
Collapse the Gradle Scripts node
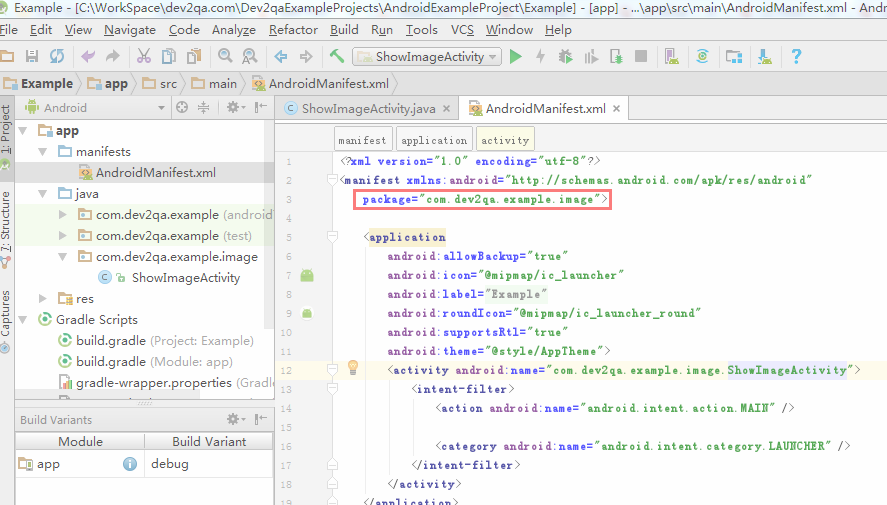pyautogui.click(x=25, y=320)
